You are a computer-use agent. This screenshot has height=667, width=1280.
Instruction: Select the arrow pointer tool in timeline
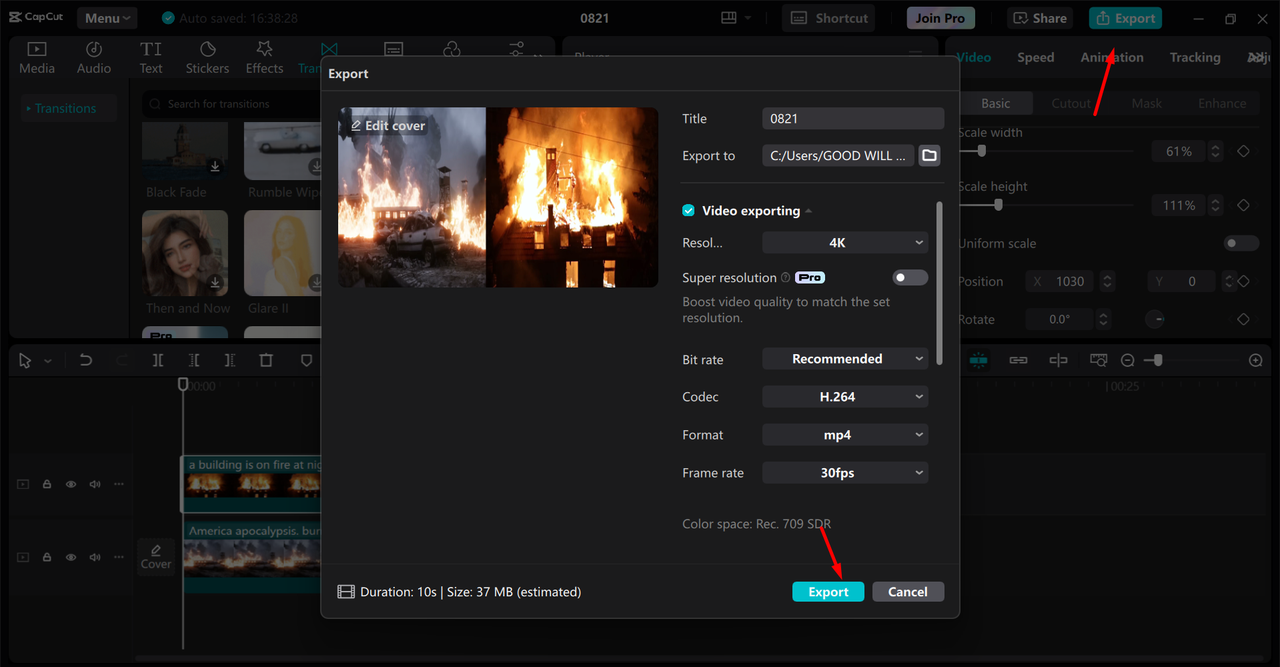(26, 360)
